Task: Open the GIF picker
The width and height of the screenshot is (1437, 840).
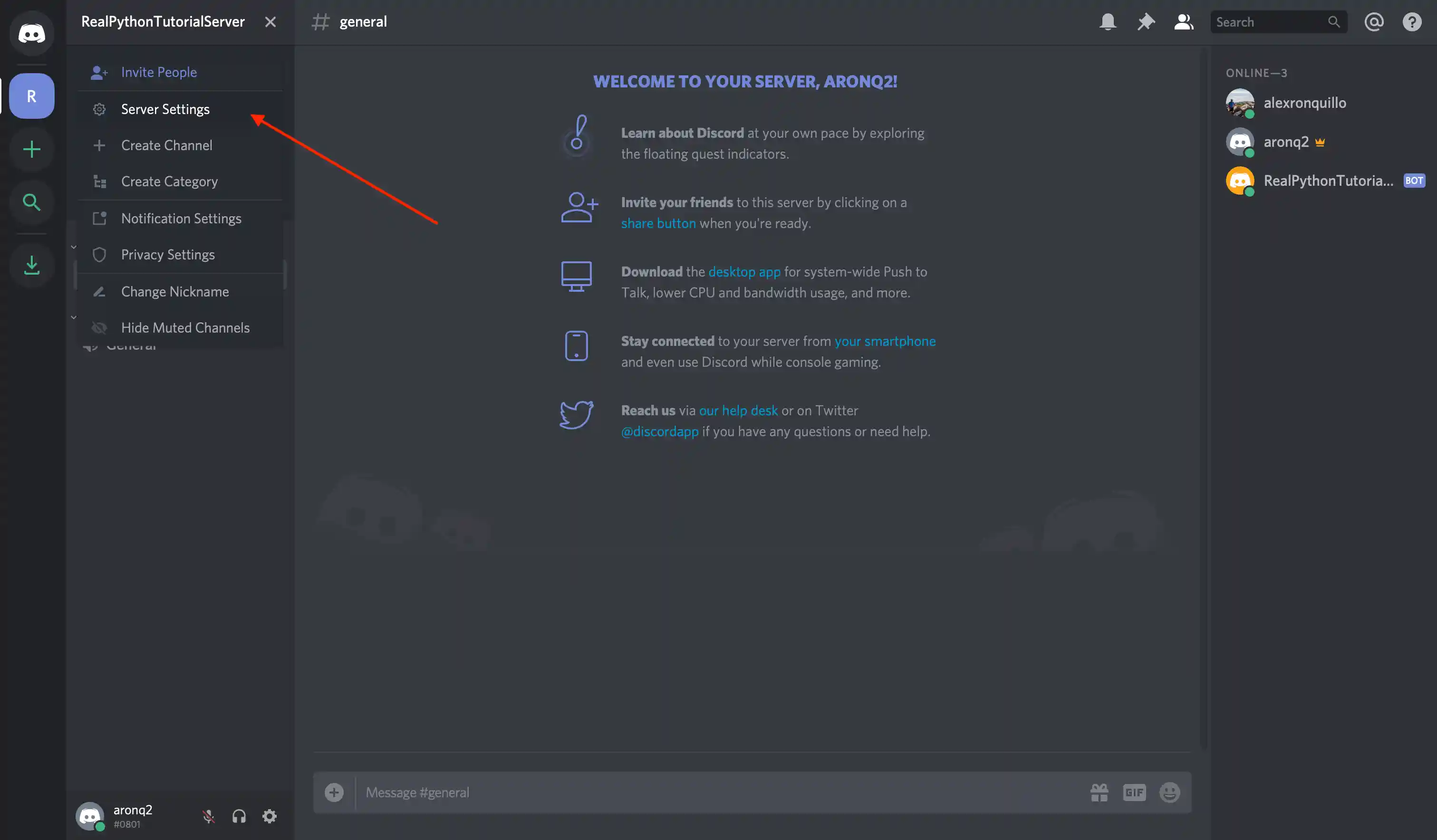Action: pyautogui.click(x=1134, y=792)
